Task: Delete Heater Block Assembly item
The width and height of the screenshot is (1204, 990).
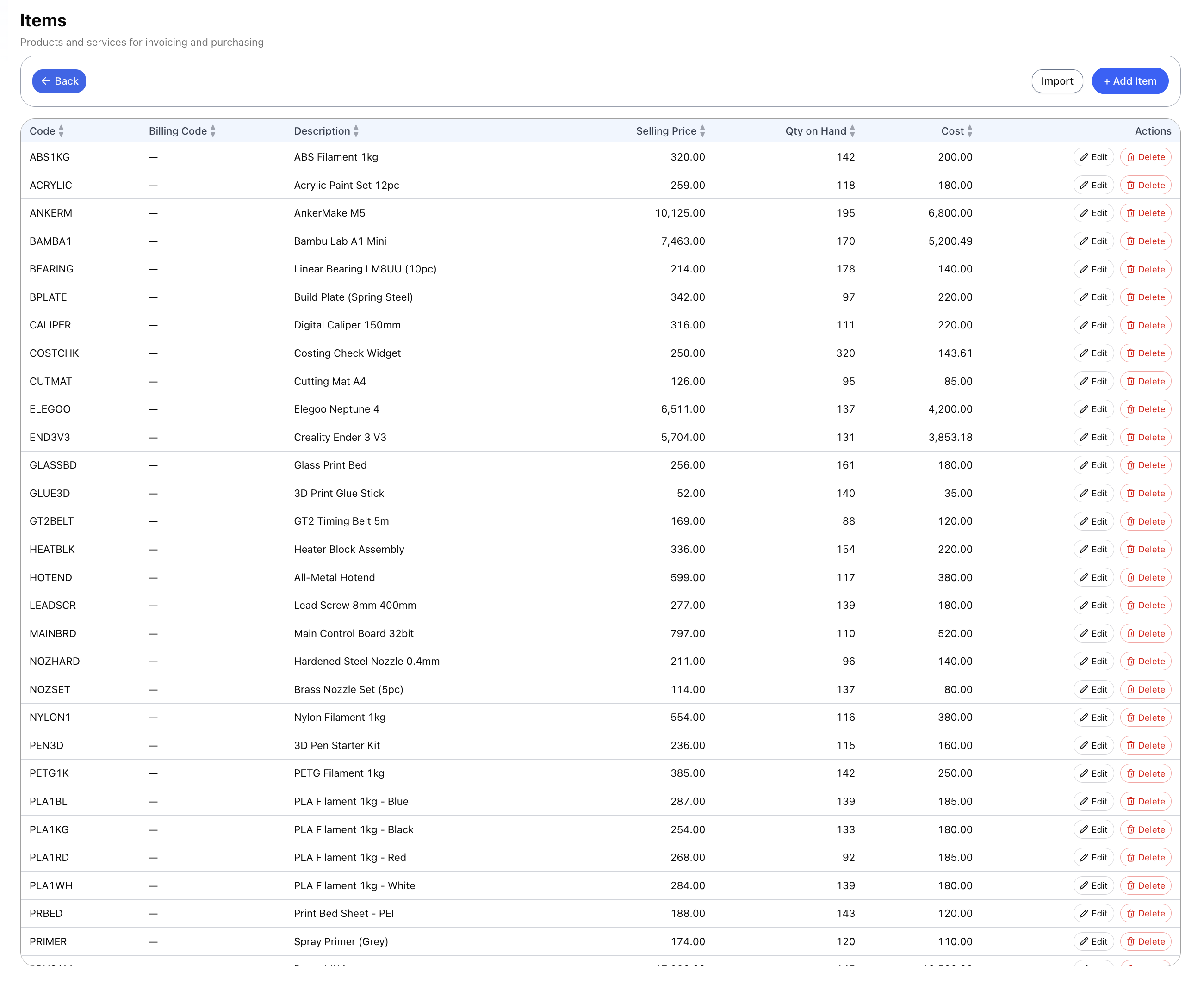Action: coord(1145,549)
